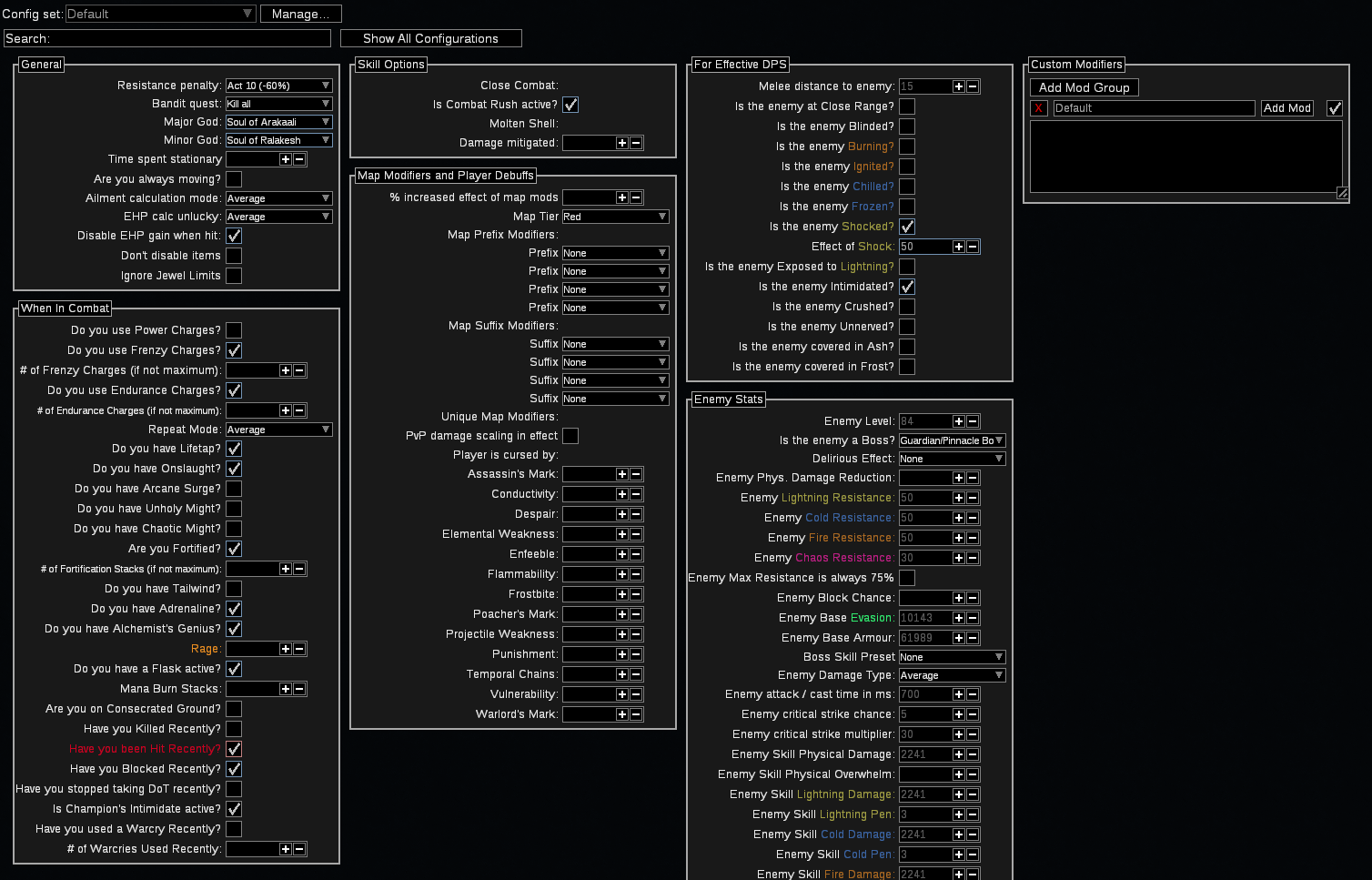Open Bandit quest dropdown
The width and height of the screenshot is (1372, 880).
coord(279,104)
